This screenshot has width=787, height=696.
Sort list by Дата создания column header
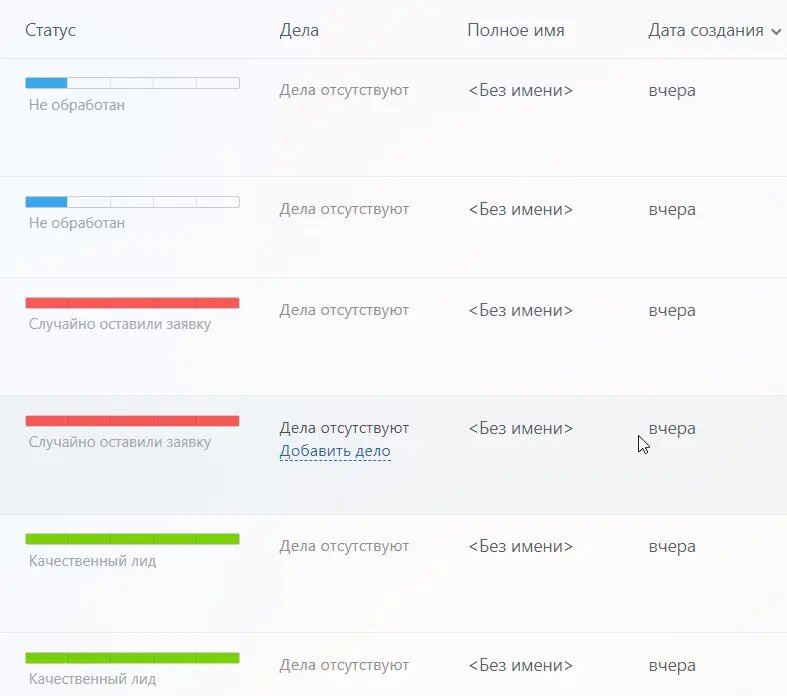click(705, 31)
